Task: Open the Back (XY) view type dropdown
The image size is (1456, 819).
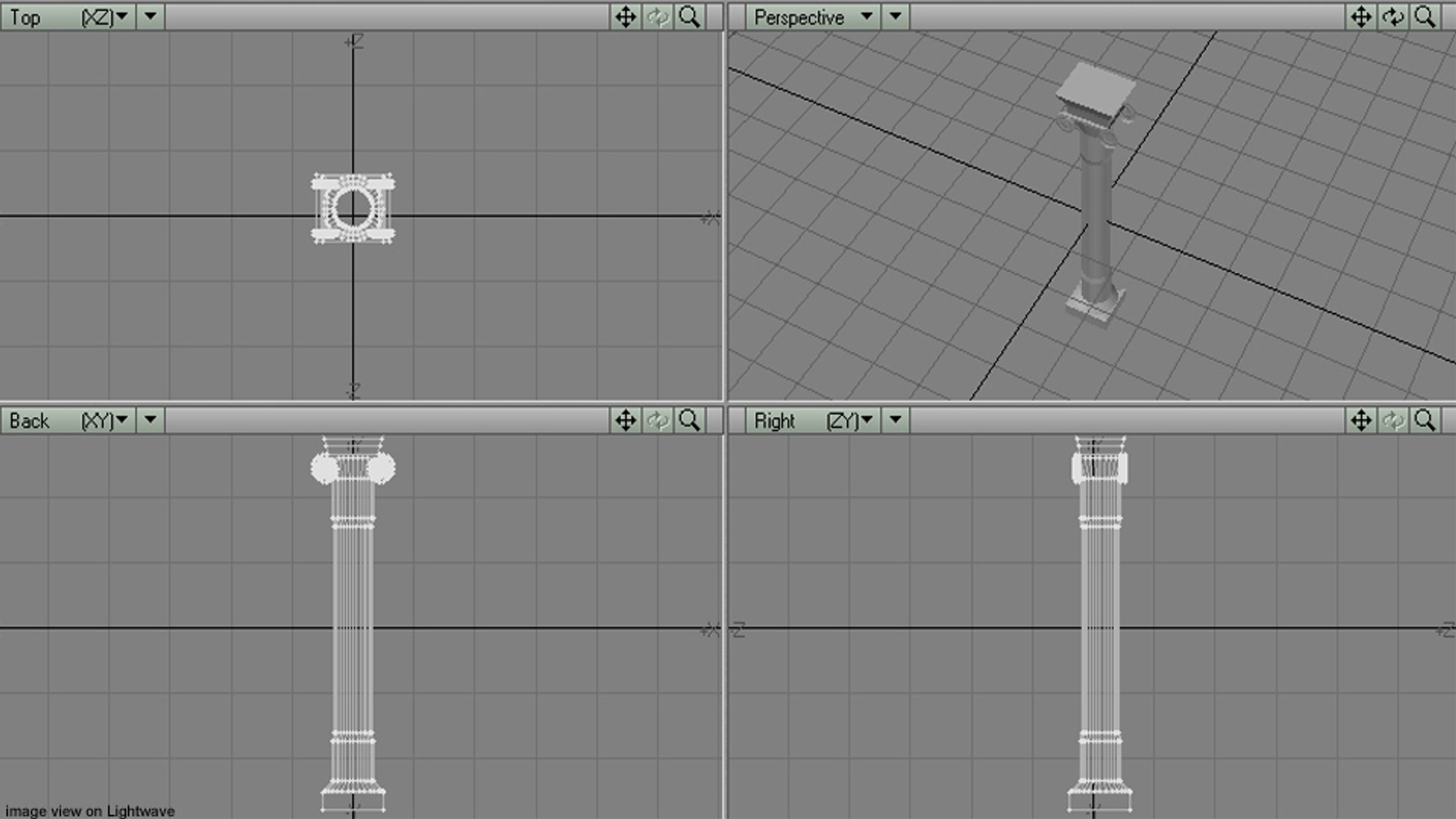Action: [68, 420]
